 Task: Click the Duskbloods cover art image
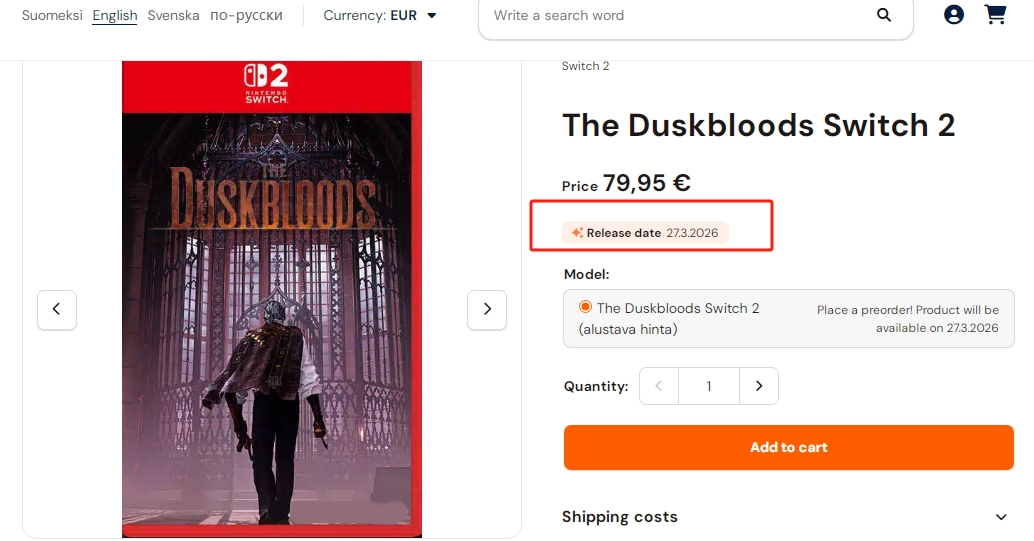[271, 300]
